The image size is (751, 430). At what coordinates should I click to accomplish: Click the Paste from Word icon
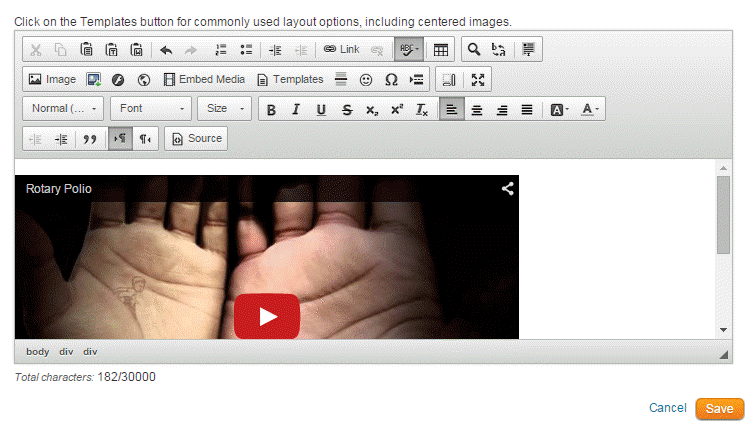137,49
